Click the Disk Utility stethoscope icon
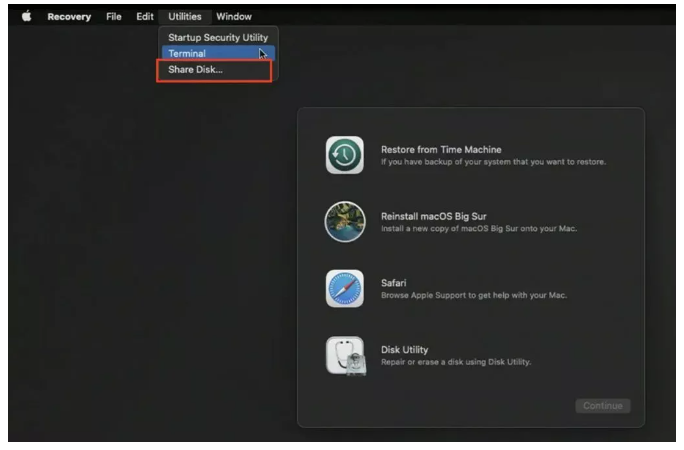Image resolution: width=684 pixels, height=450 pixels. pyautogui.click(x=345, y=356)
